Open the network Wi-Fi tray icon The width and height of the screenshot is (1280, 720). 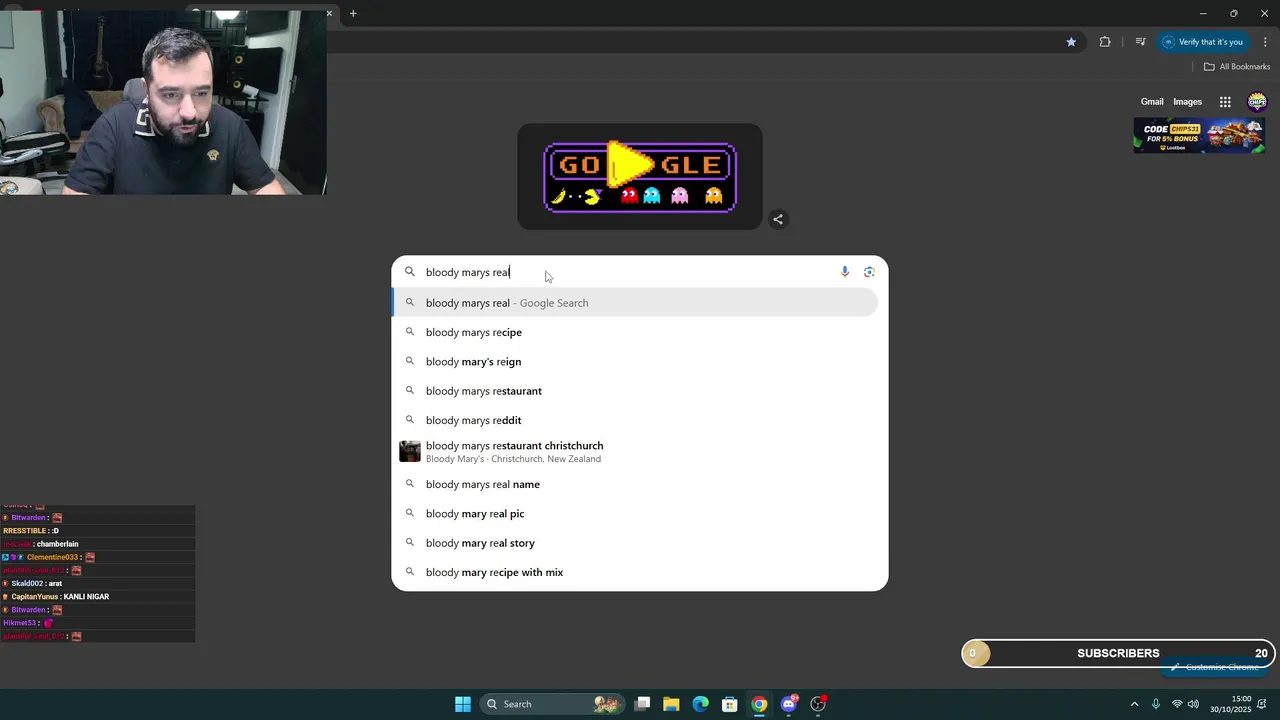pos(1177,704)
